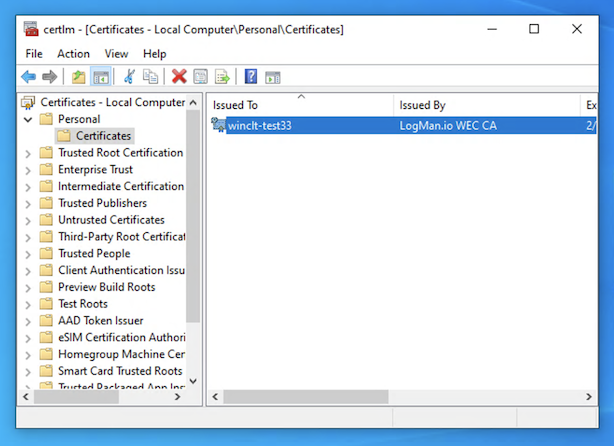Select AAD Token Issuer in the tree
This screenshot has width=614, height=446.
point(101,321)
